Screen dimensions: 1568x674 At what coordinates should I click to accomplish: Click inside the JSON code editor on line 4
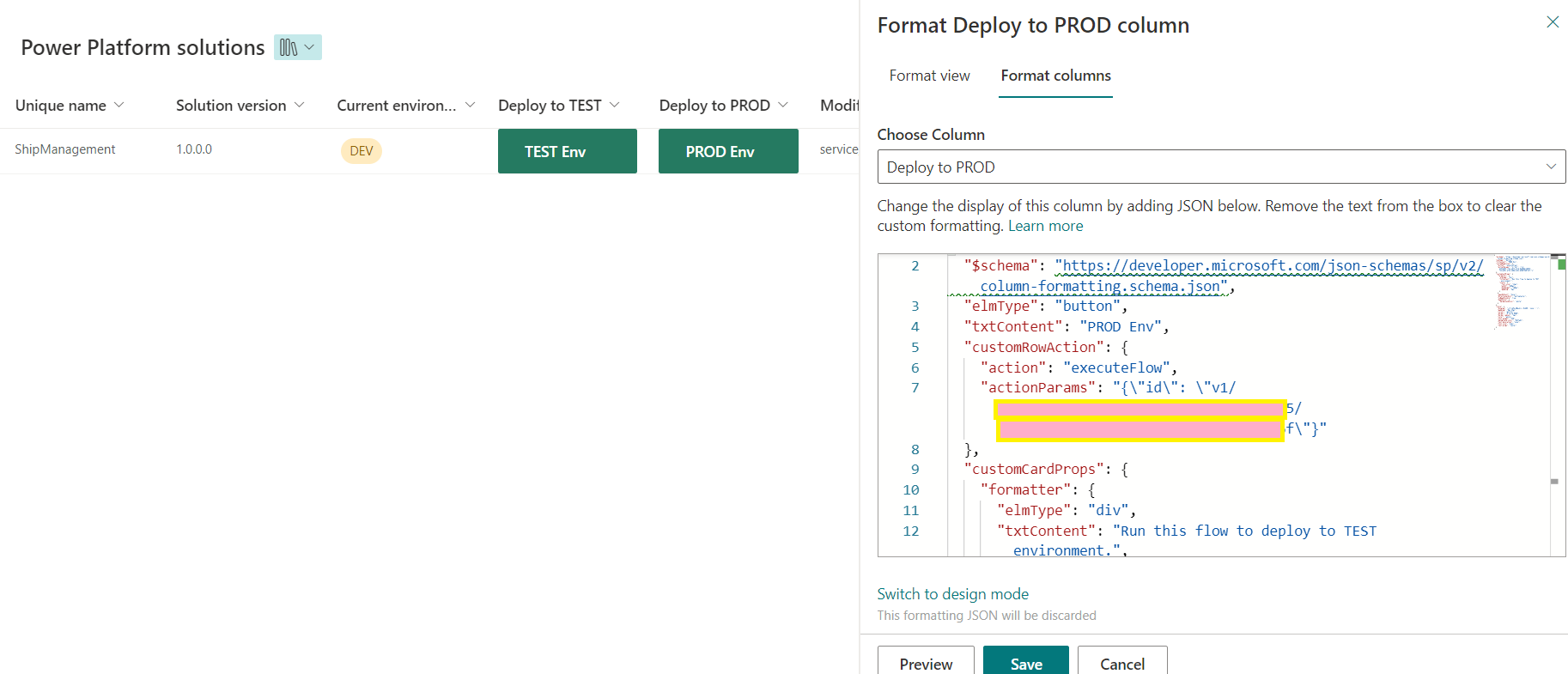pyautogui.click(x=1202, y=327)
